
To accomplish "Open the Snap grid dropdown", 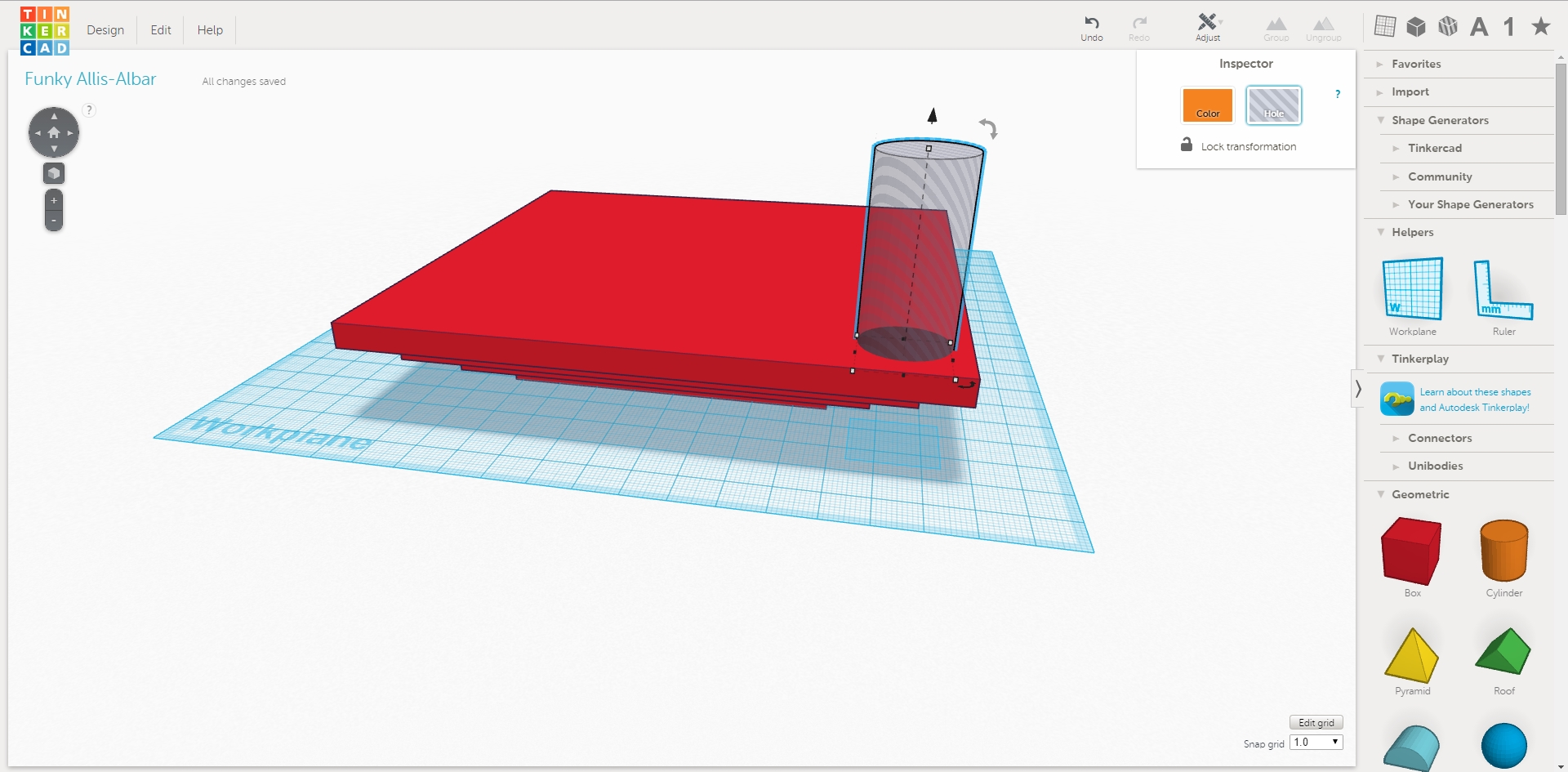I will [x=1316, y=743].
